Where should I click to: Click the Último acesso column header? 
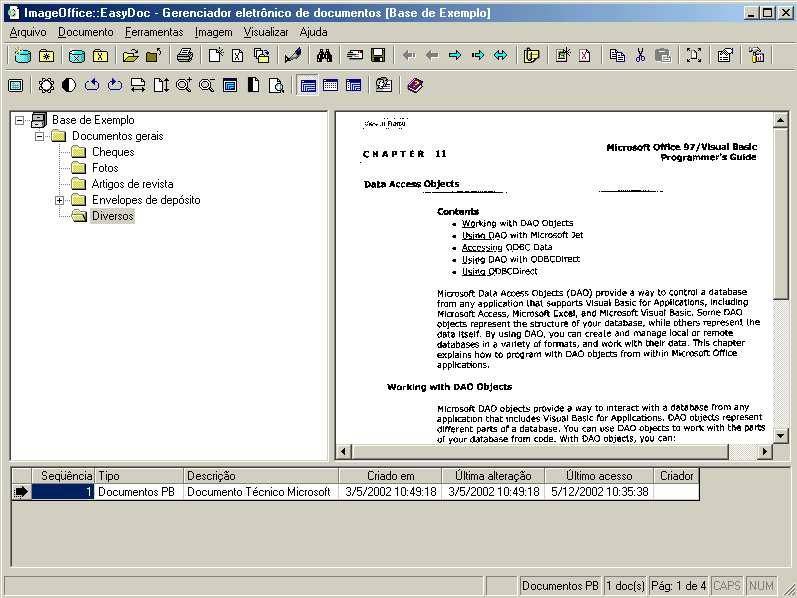pos(599,476)
